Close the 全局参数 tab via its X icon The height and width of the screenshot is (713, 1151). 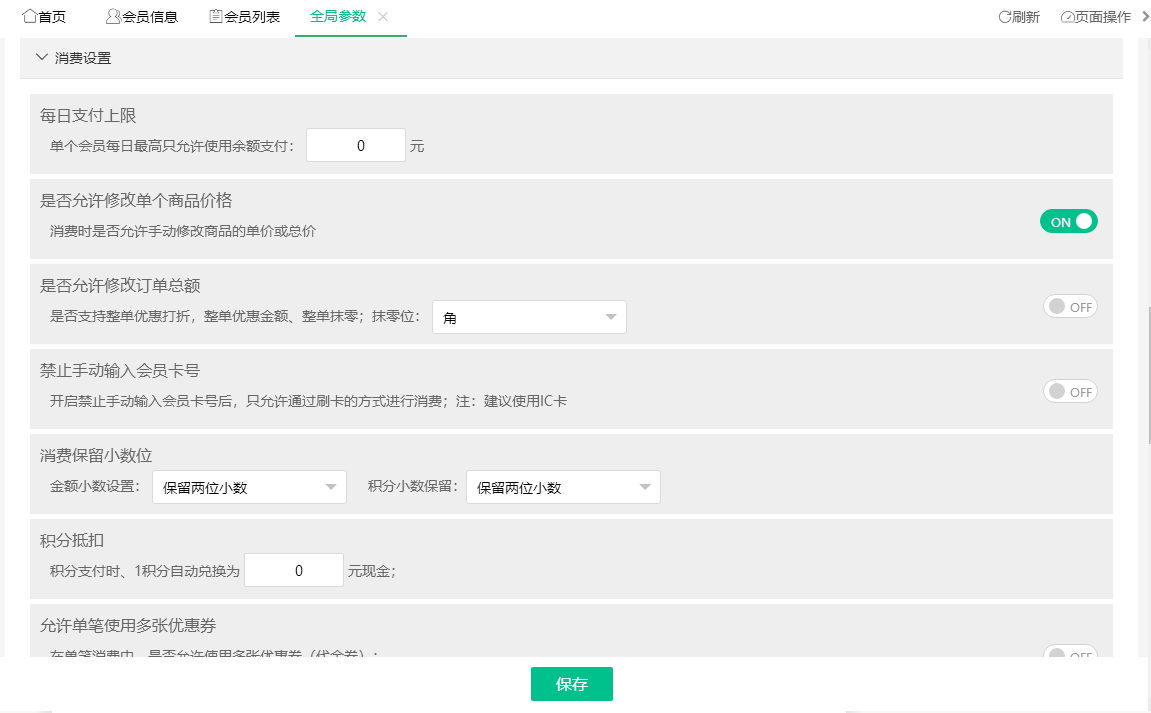383,16
